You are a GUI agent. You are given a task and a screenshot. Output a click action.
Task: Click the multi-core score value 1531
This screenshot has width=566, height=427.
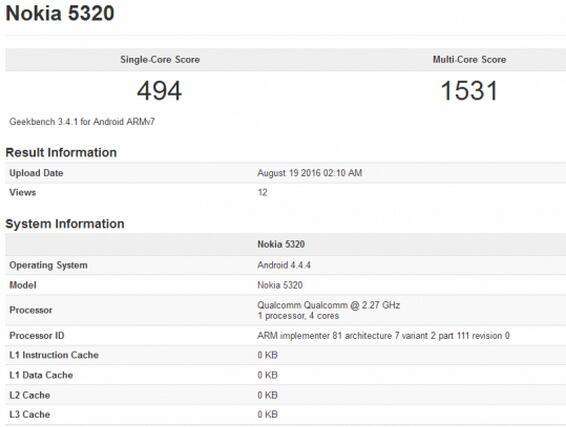pos(469,91)
